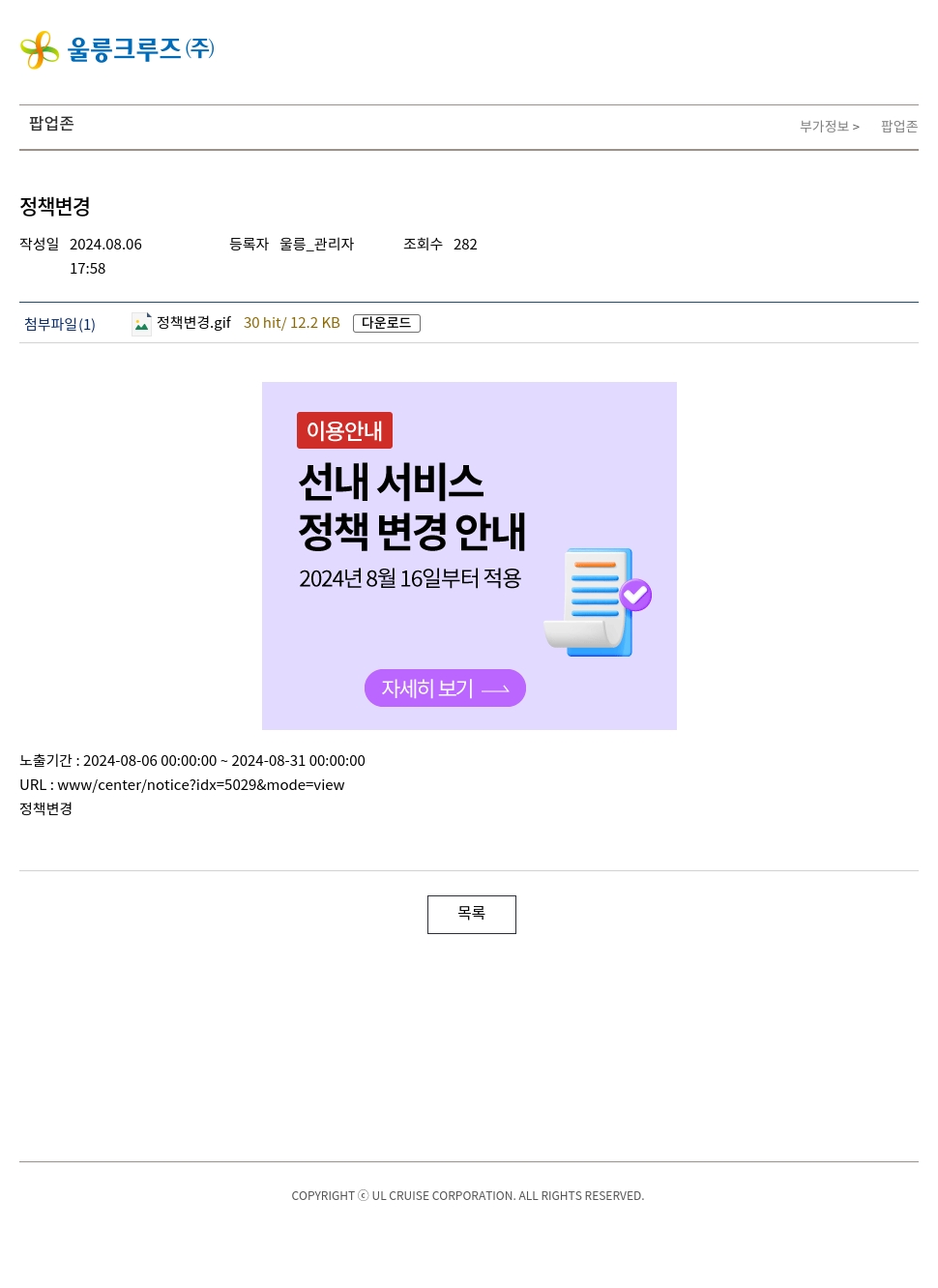This screenshot has width=938, height=1288.
Task: Click the red 이용안내 label badge
Action: click(x=344, y=430)
